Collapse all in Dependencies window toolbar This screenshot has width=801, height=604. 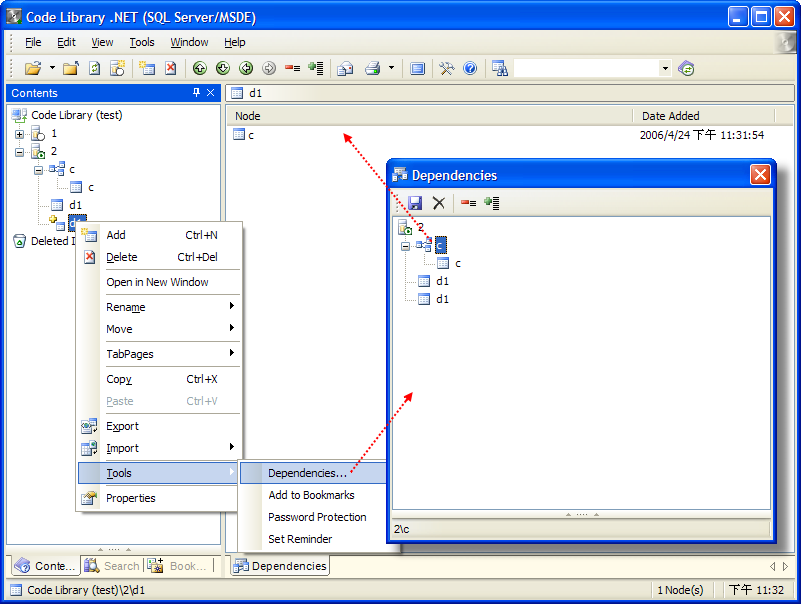tap(468, 203)
